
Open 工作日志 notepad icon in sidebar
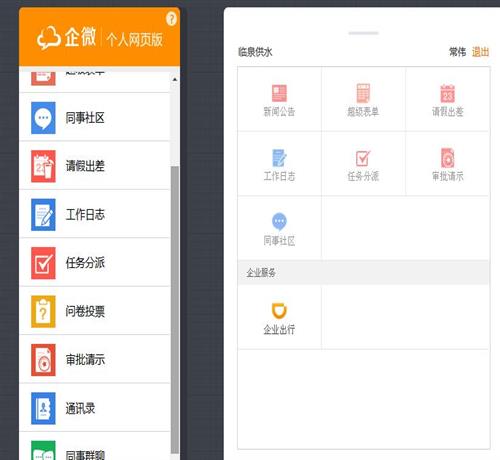43,215
